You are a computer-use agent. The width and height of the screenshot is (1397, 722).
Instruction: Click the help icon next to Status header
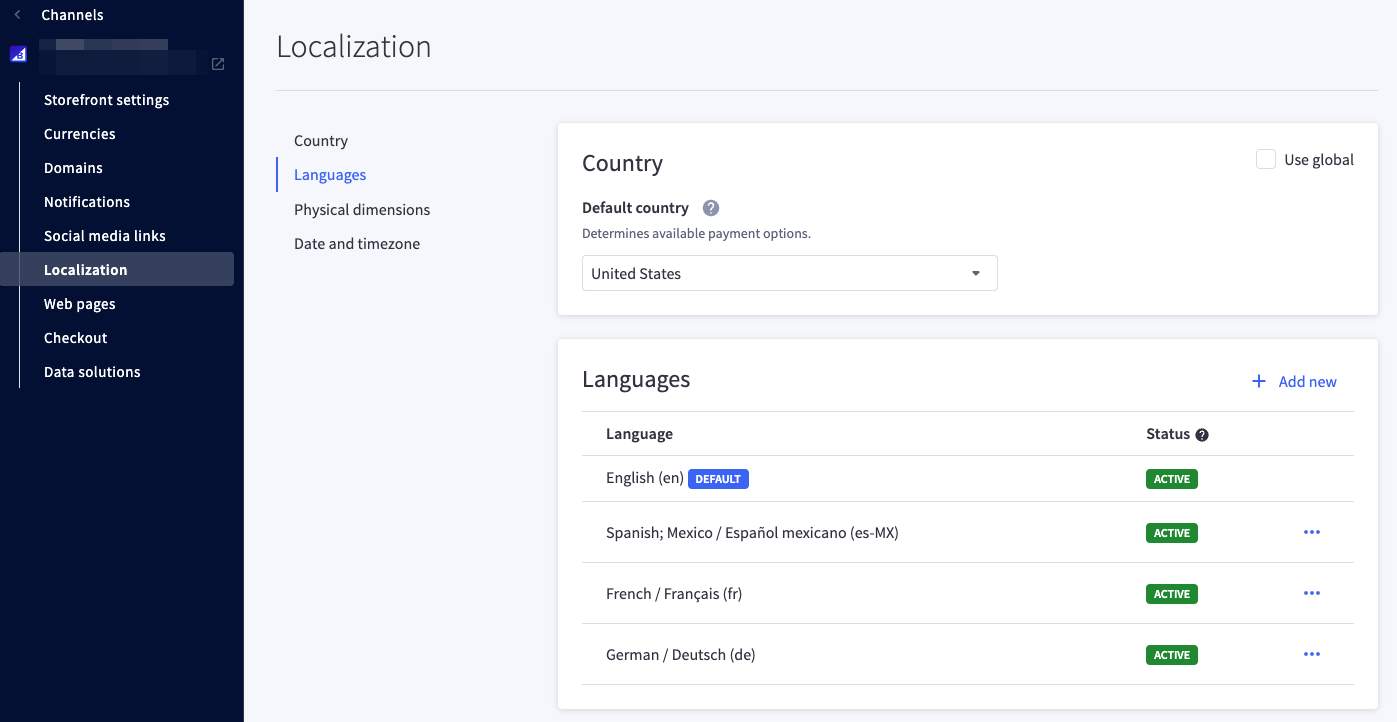pos(1201,434)
